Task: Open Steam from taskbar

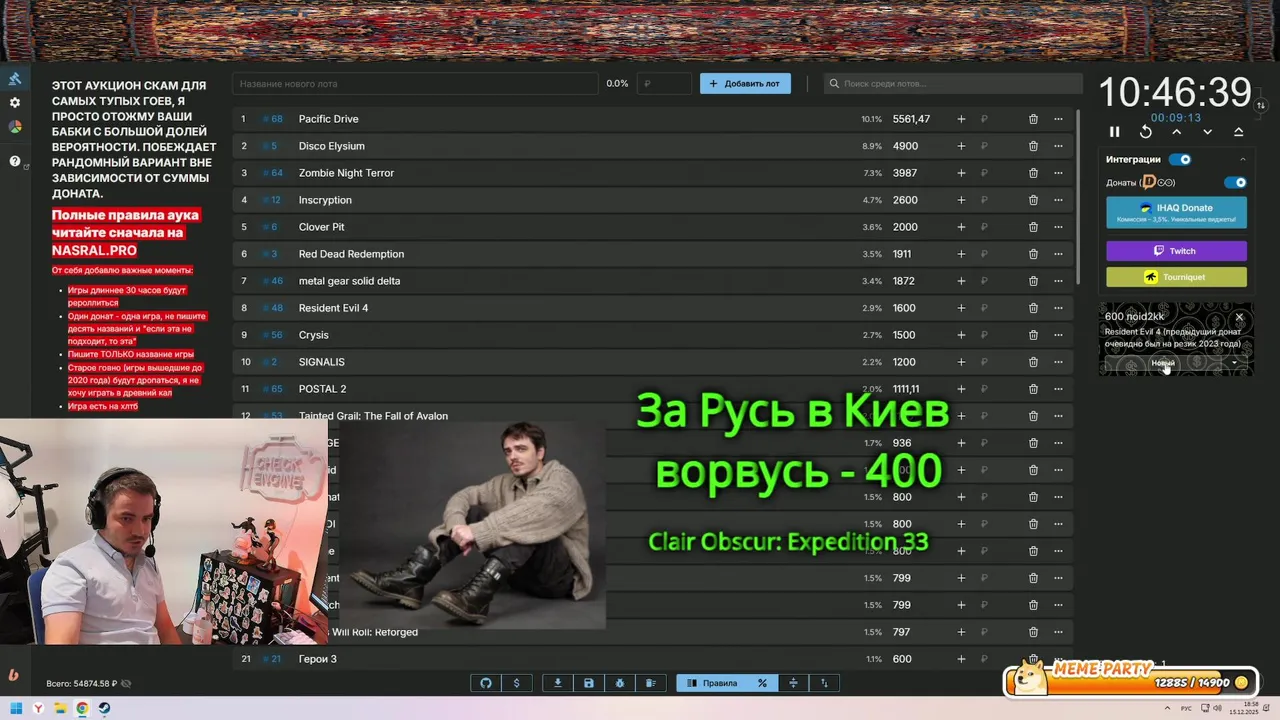Action: click(x=104, y=709)
